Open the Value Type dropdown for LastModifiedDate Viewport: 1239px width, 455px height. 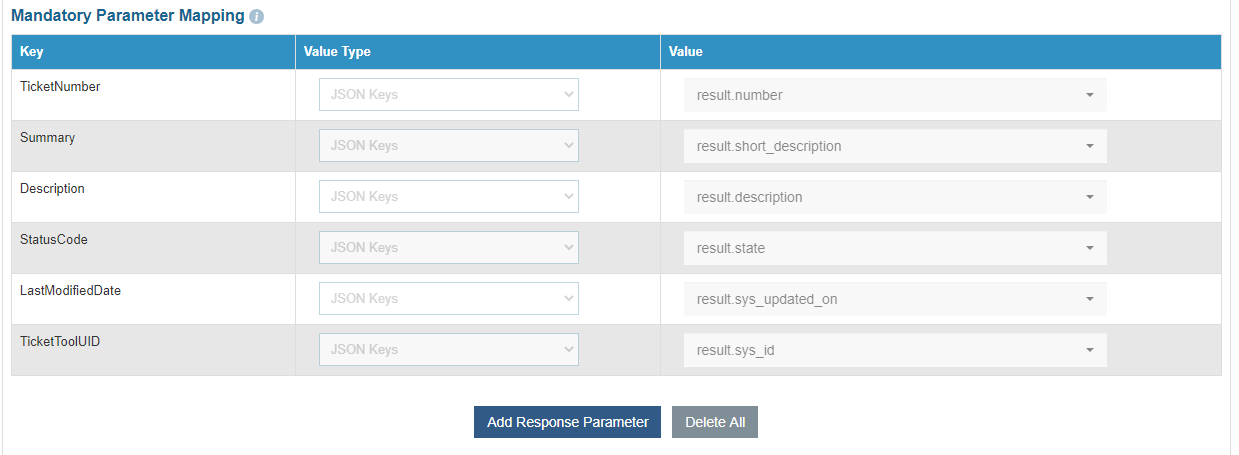[448, 299]
